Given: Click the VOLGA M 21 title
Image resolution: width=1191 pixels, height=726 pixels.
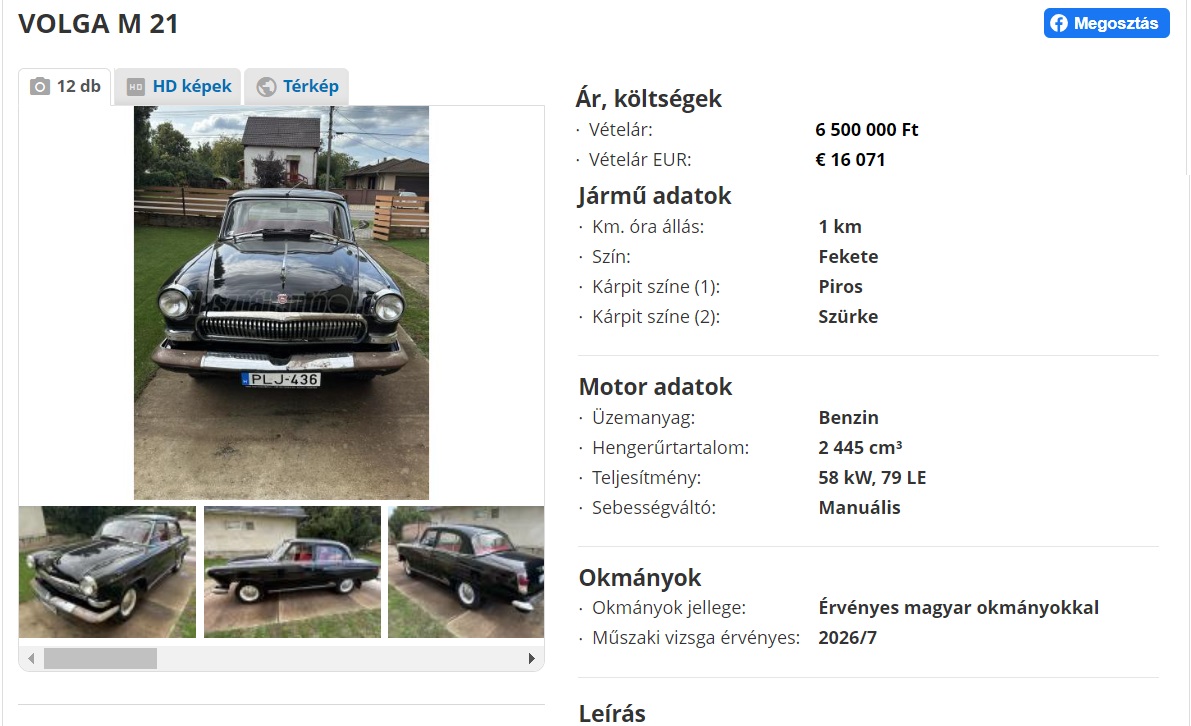Looking at the screenshot, I should [99, 24].
